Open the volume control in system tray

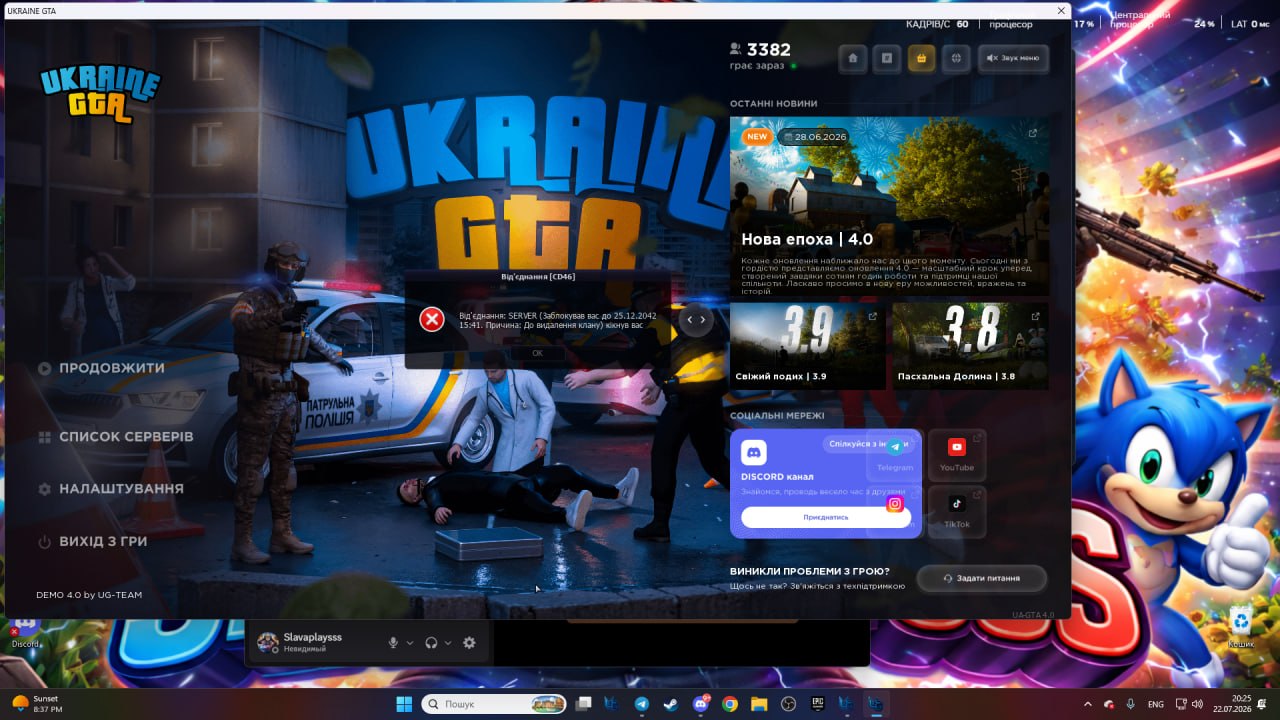pos(1197,704)
